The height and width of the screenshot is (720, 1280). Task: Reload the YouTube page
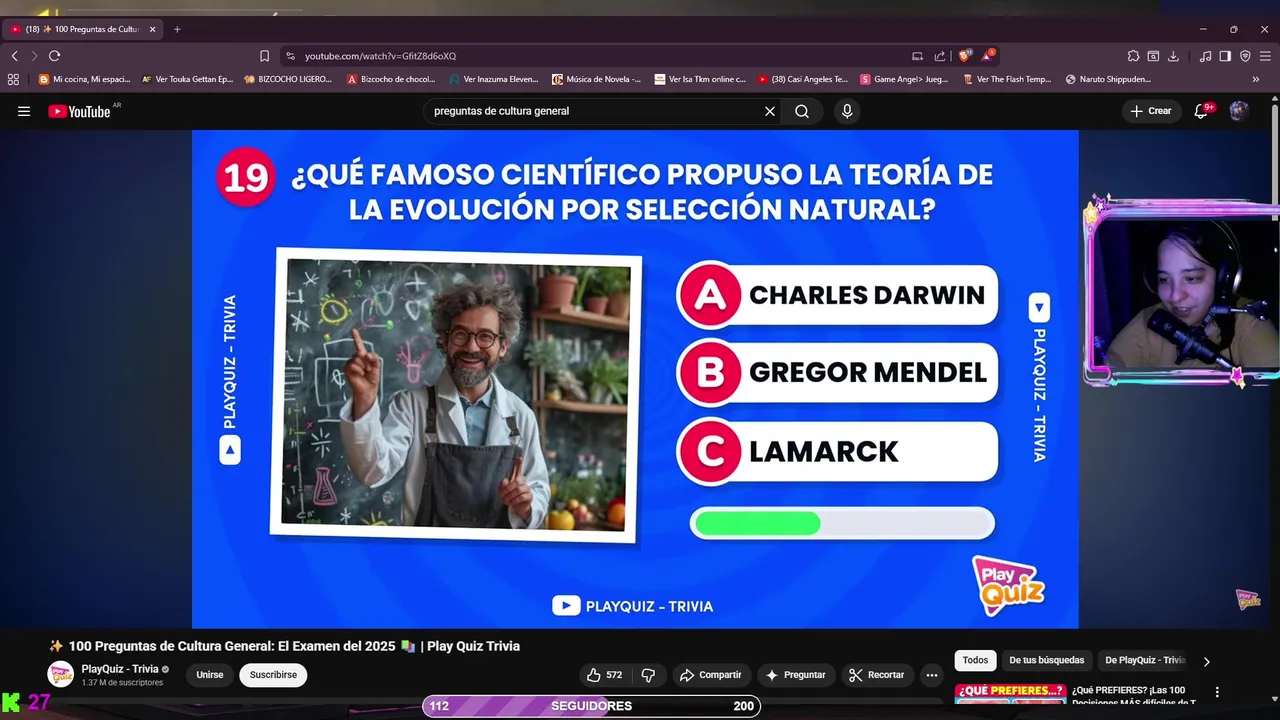[54, 56]
